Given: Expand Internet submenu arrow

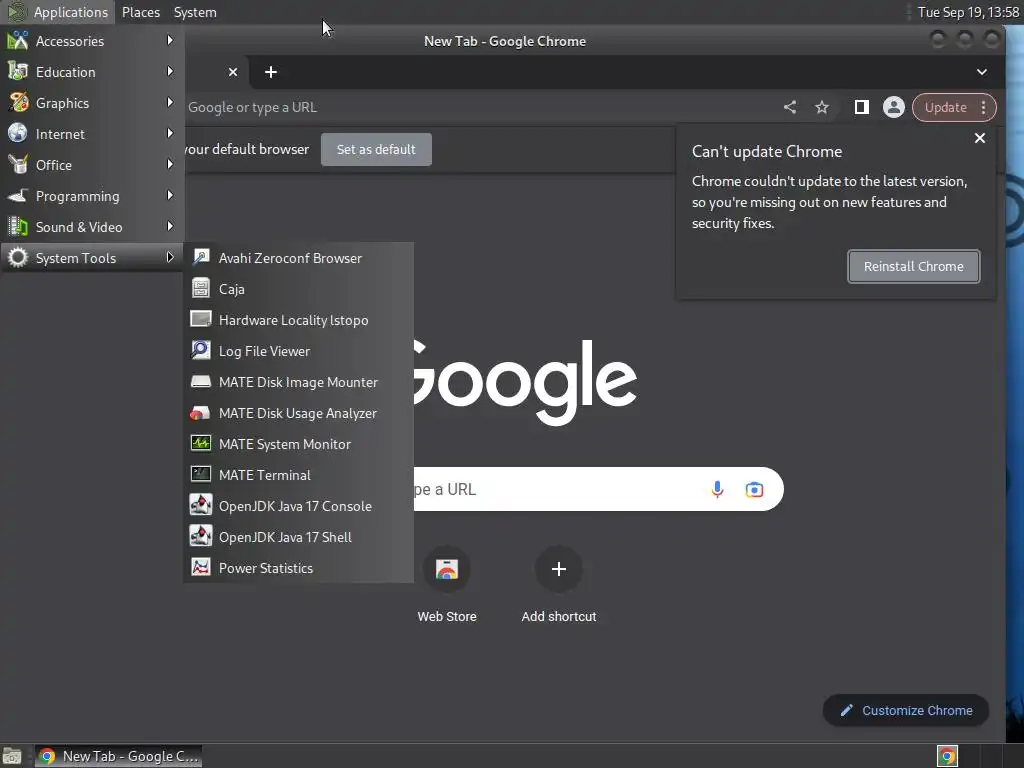Looking at the screenshot, I should click(x=170, y=133).
